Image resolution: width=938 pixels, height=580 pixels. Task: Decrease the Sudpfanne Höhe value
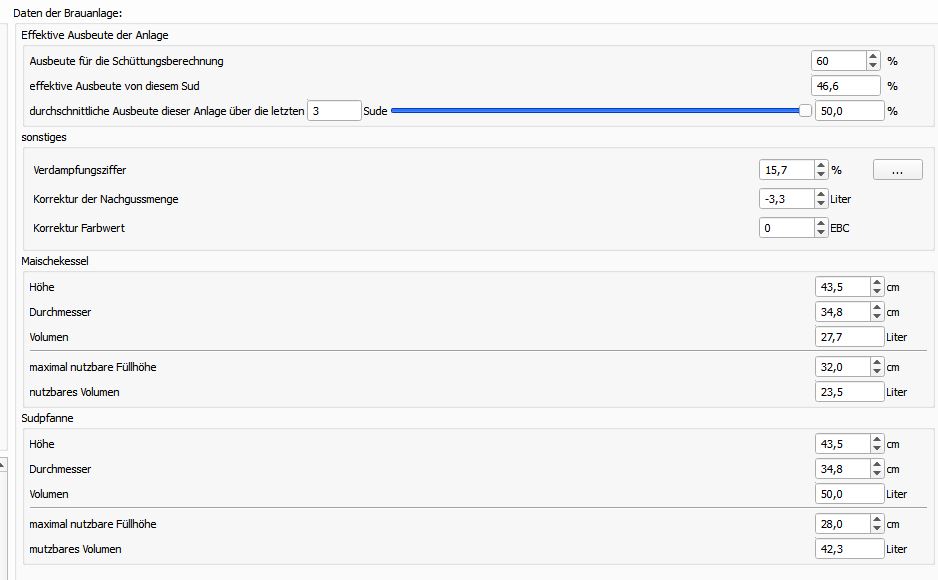(877, 449)
